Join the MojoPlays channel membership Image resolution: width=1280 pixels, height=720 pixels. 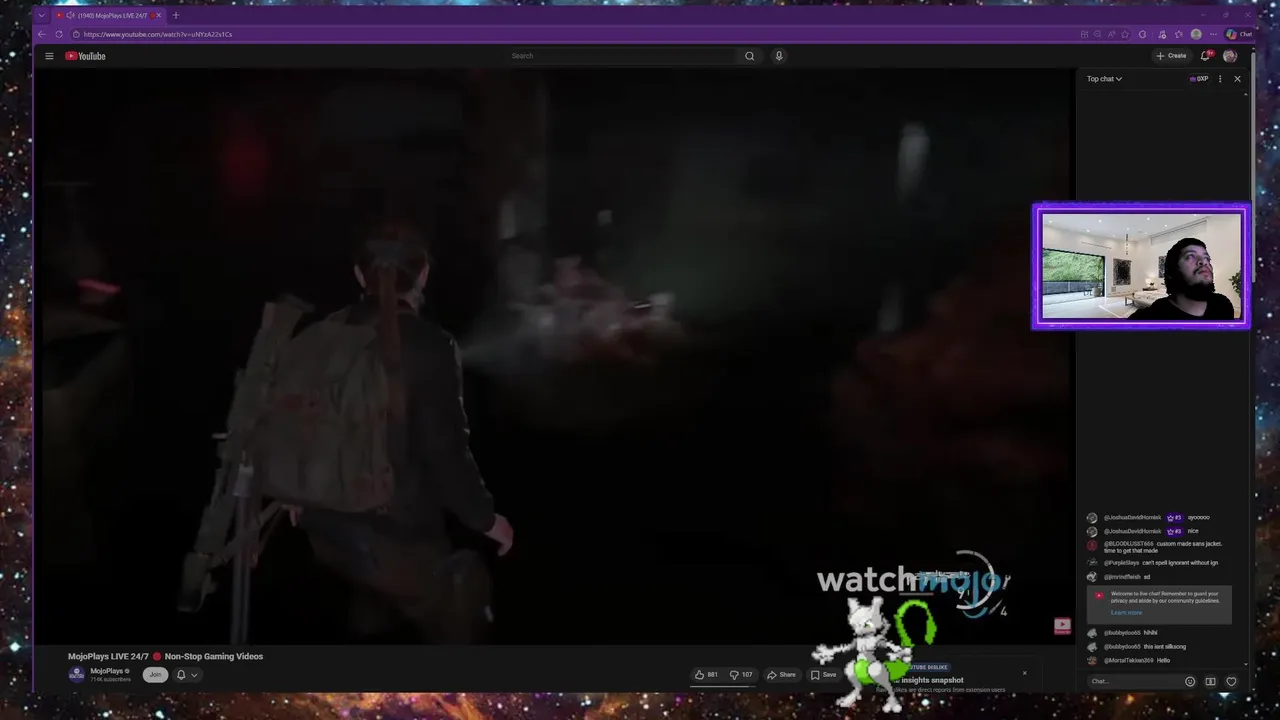(155, 675)
